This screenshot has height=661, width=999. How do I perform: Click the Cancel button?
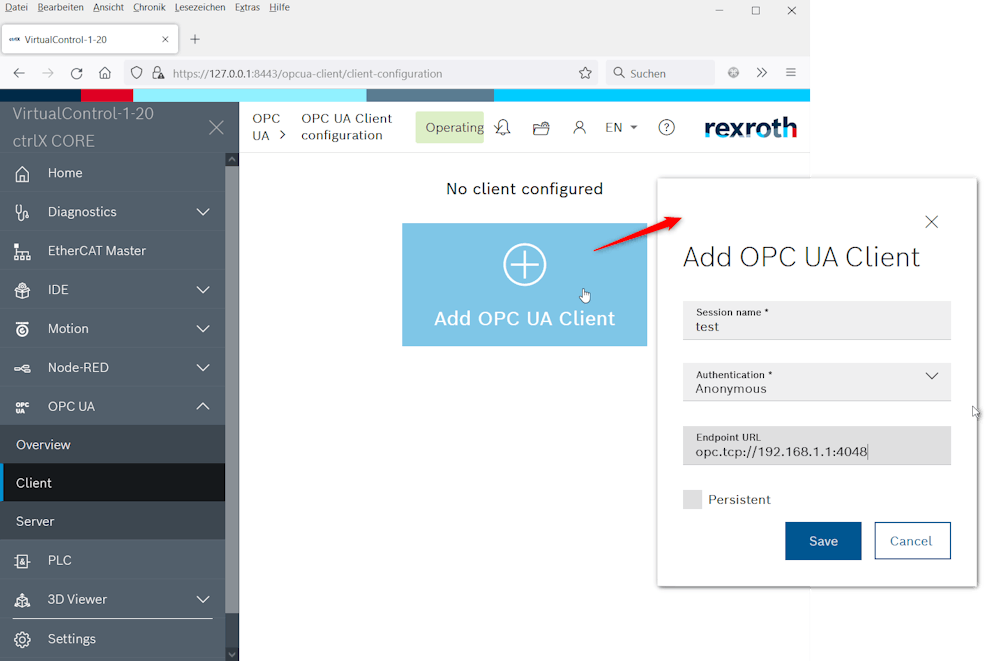(911, 541)
